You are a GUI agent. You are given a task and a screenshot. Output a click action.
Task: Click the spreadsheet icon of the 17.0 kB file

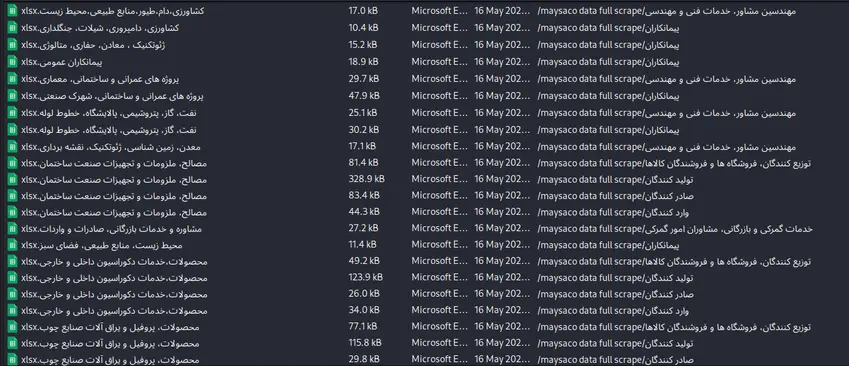point(13,11)
